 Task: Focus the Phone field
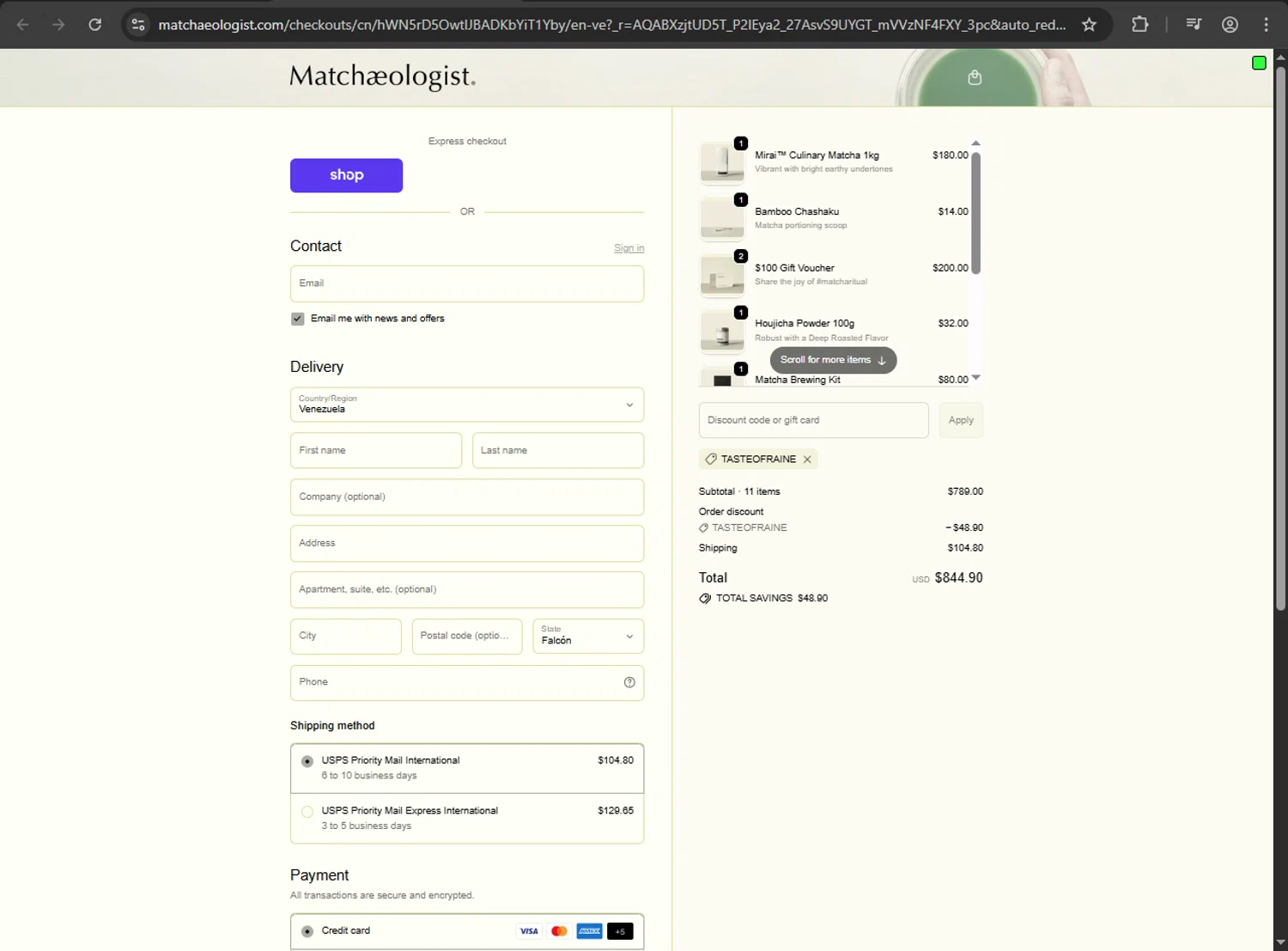click(467, 683)
